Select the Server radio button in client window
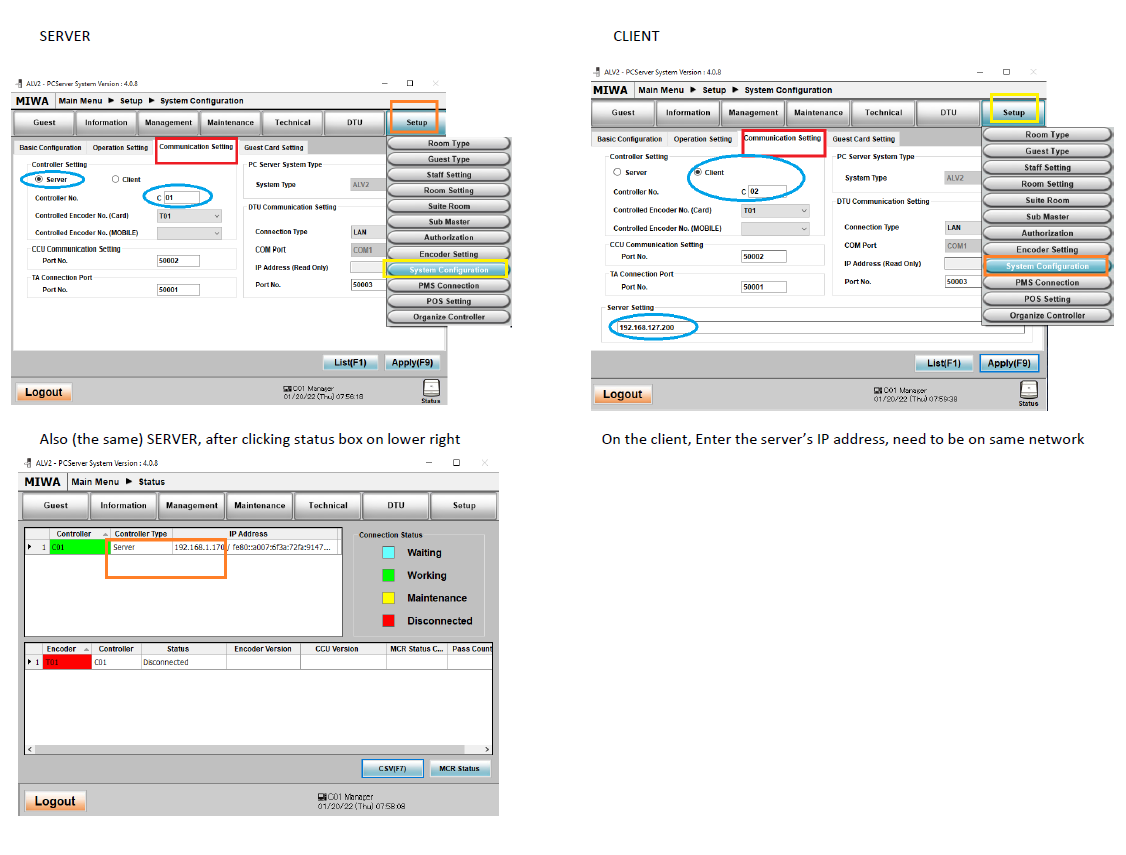This screenshot has height=855, width=1126. click(617, 172)
